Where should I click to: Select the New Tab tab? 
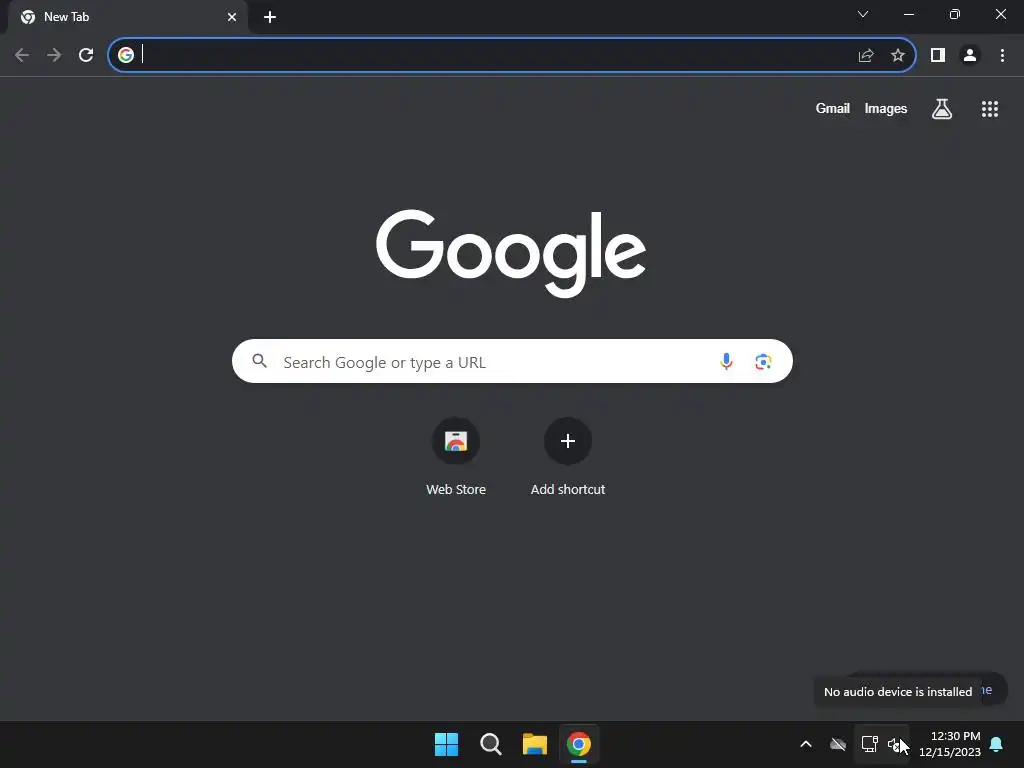127,17
